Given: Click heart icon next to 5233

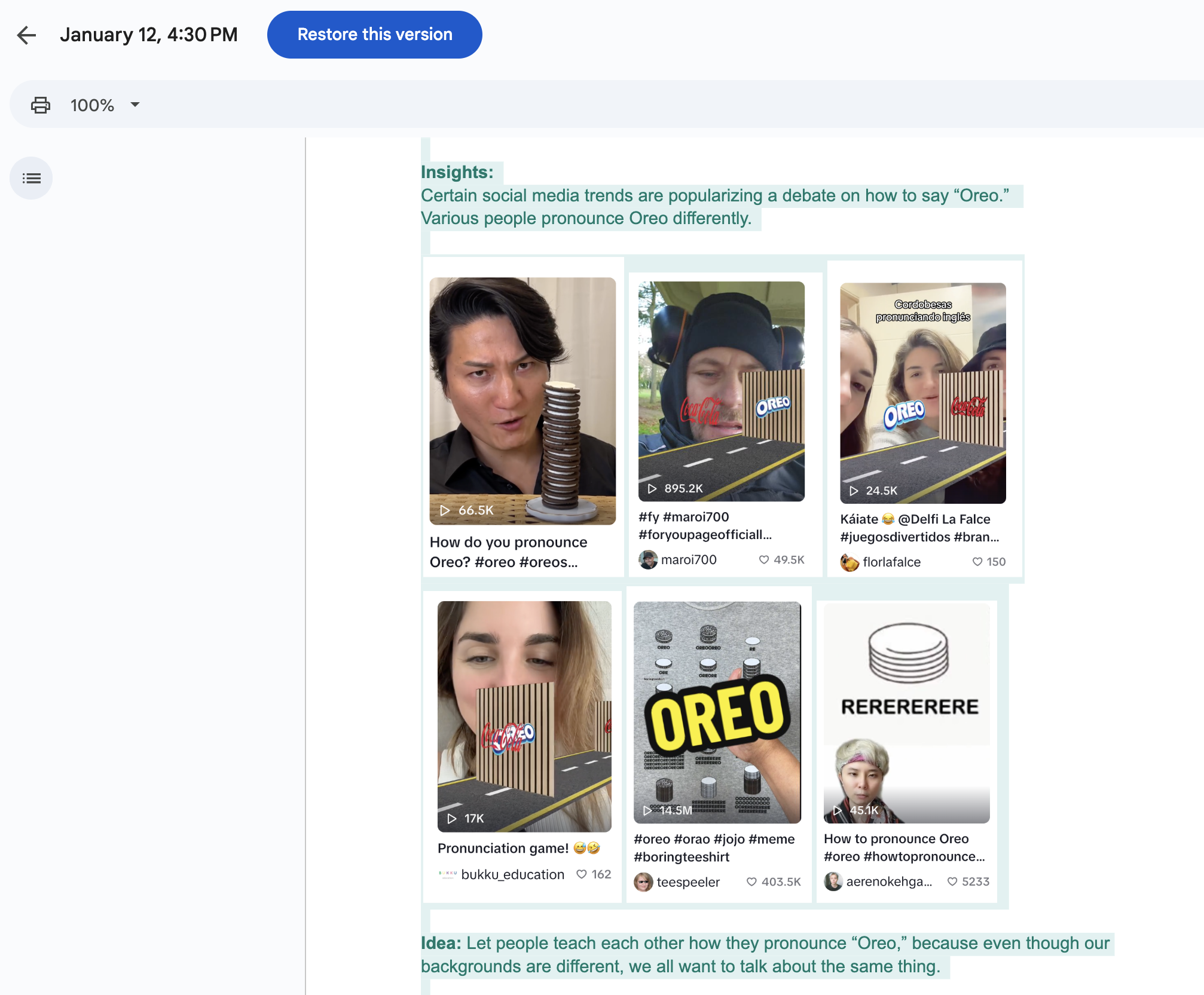Looking at the screenshot, I should (952, 881).
